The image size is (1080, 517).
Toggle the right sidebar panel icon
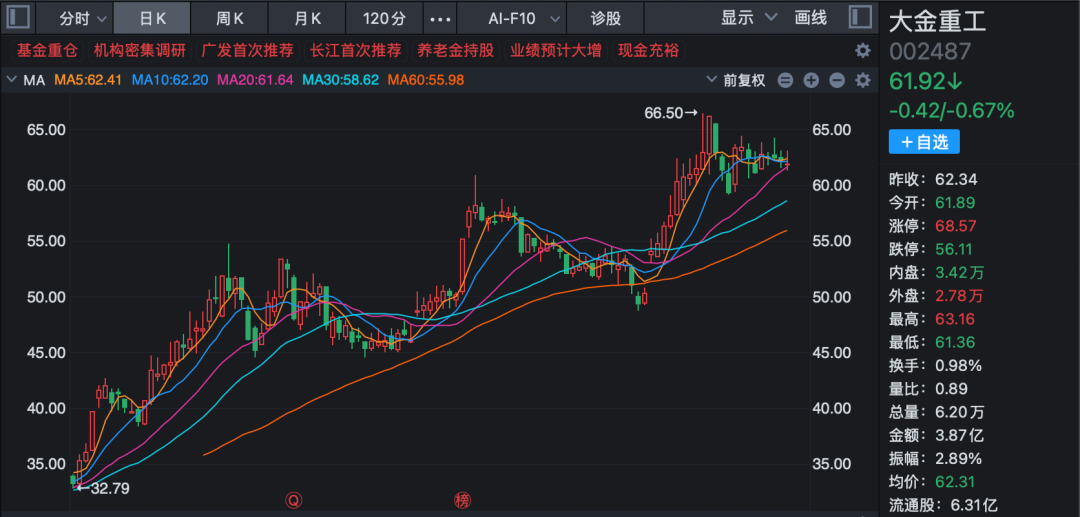[x=857, y=17]
